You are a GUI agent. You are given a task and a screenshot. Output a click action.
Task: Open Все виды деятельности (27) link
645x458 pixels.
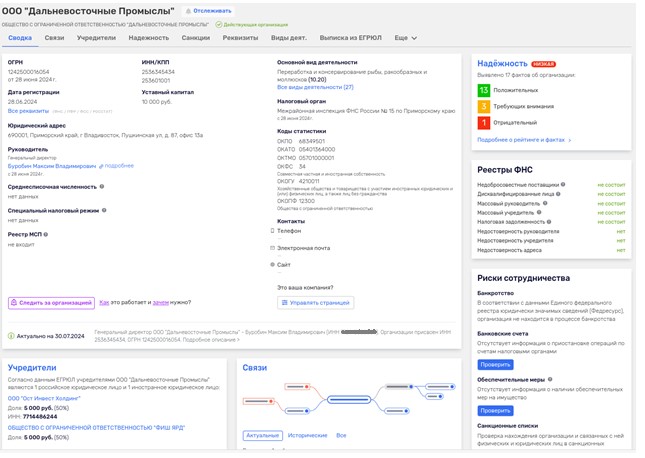(x=315, y=87)
